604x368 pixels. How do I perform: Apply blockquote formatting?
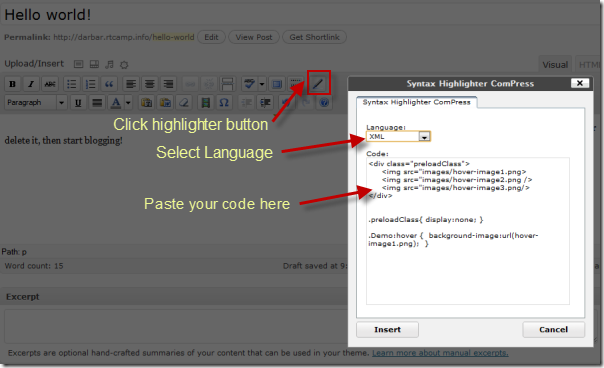(109, 84)
